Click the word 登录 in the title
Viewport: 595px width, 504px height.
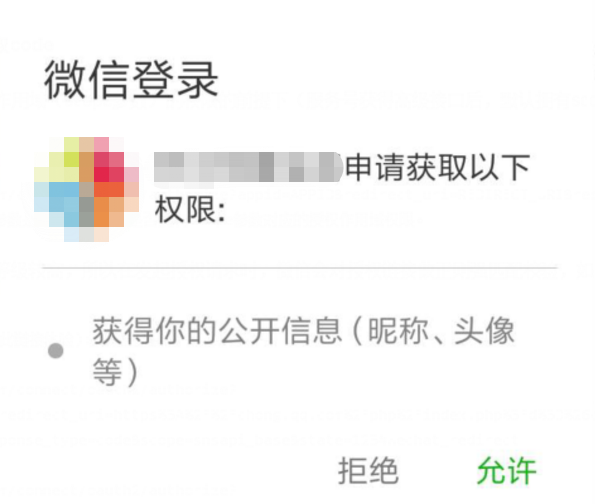[x=175, y=80]
